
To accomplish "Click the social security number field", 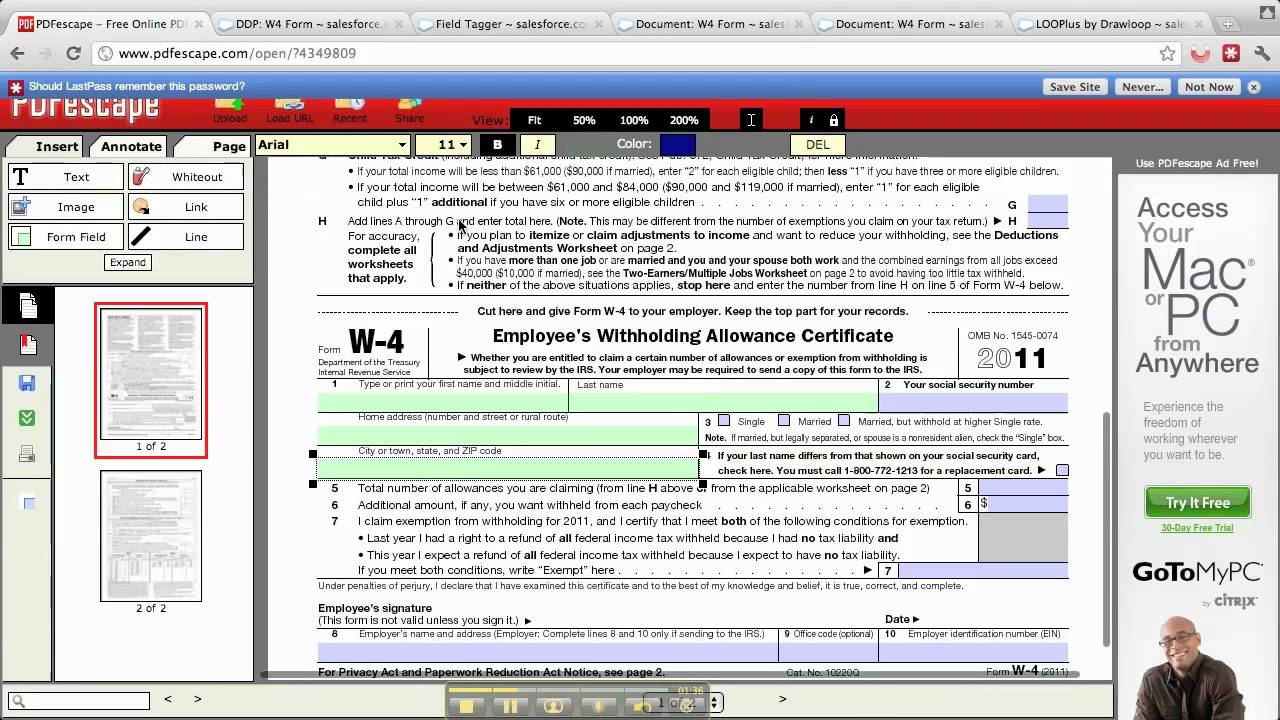I will [x=973, y=402].
